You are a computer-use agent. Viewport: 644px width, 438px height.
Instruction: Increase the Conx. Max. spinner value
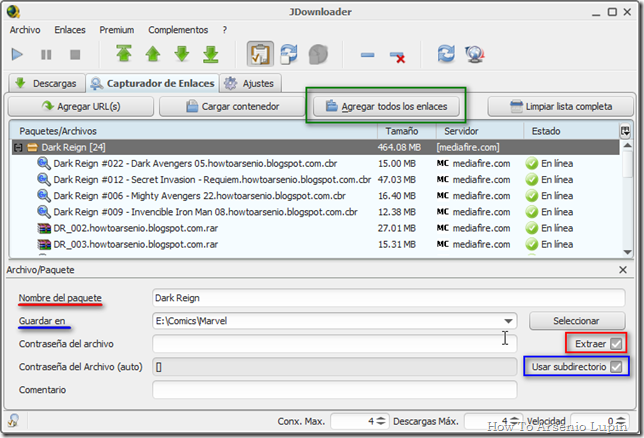tap(383, 417)
